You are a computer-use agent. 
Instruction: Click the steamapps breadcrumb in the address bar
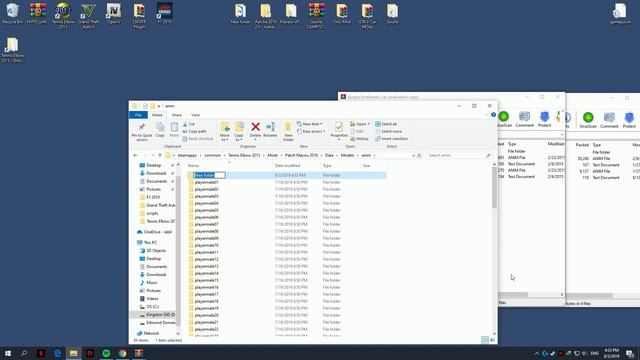point(187,156)
